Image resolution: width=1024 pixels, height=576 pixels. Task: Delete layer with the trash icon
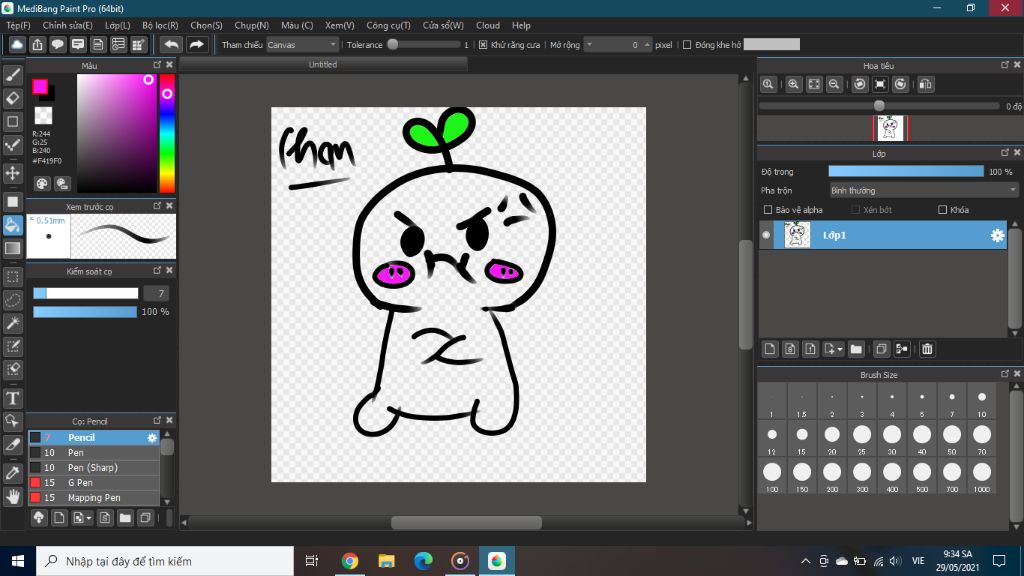[927, 349]
